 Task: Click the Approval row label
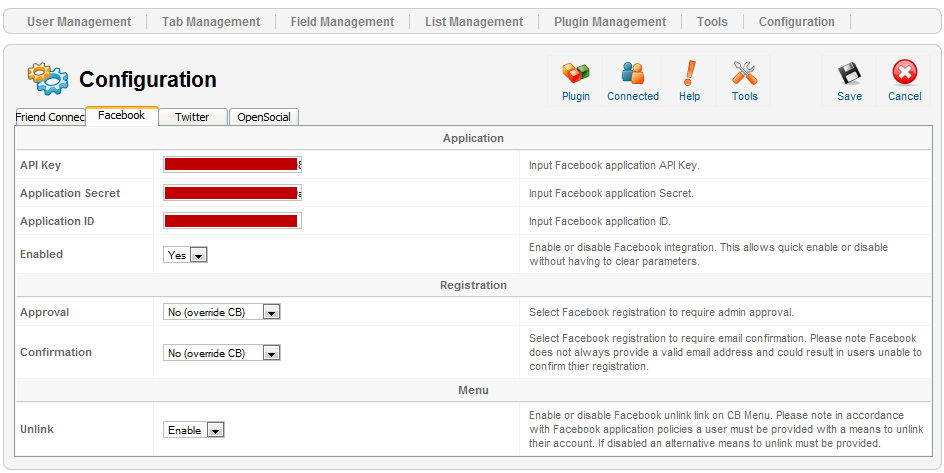tap(45, 312)
